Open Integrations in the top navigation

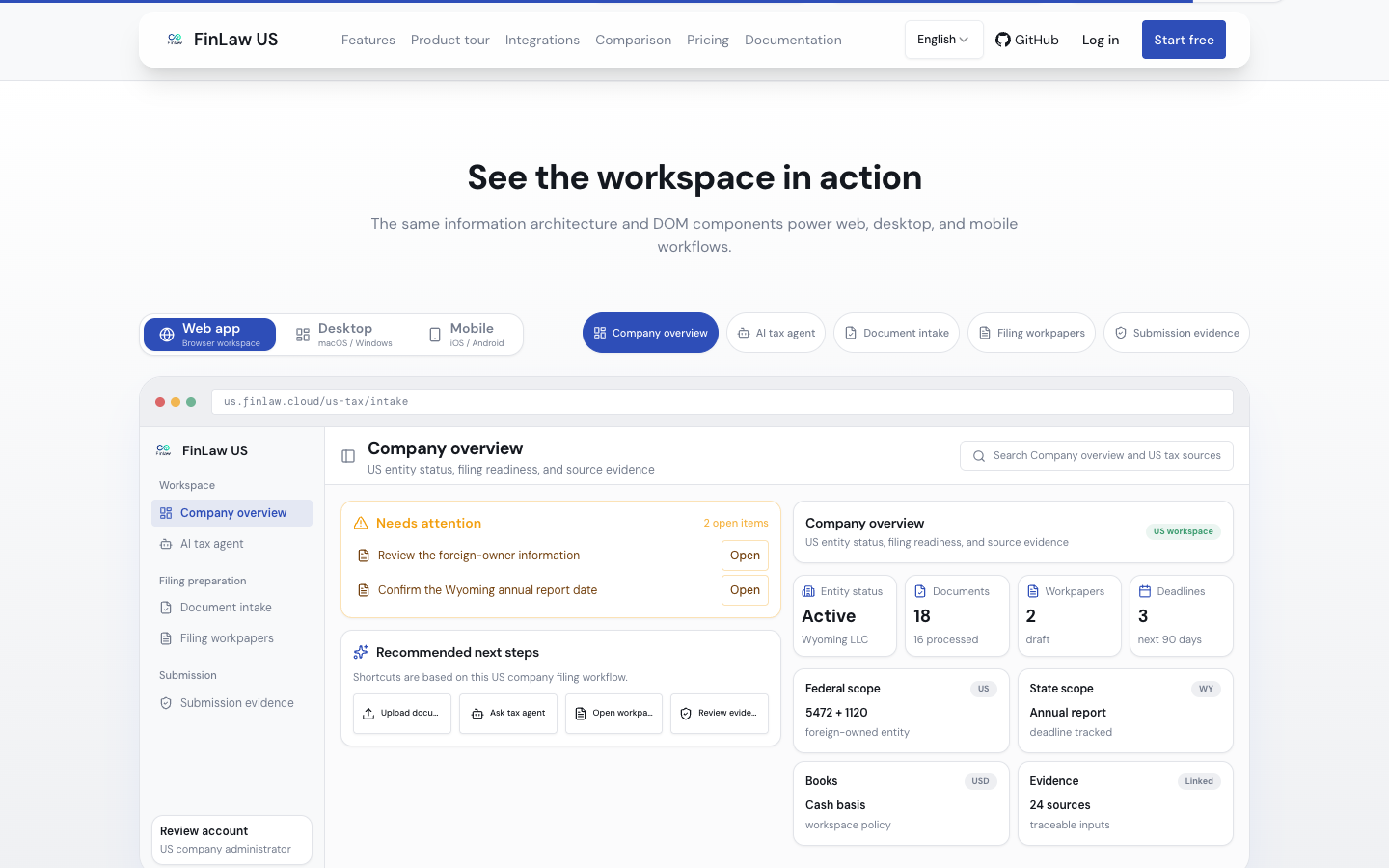coord(542,40)
